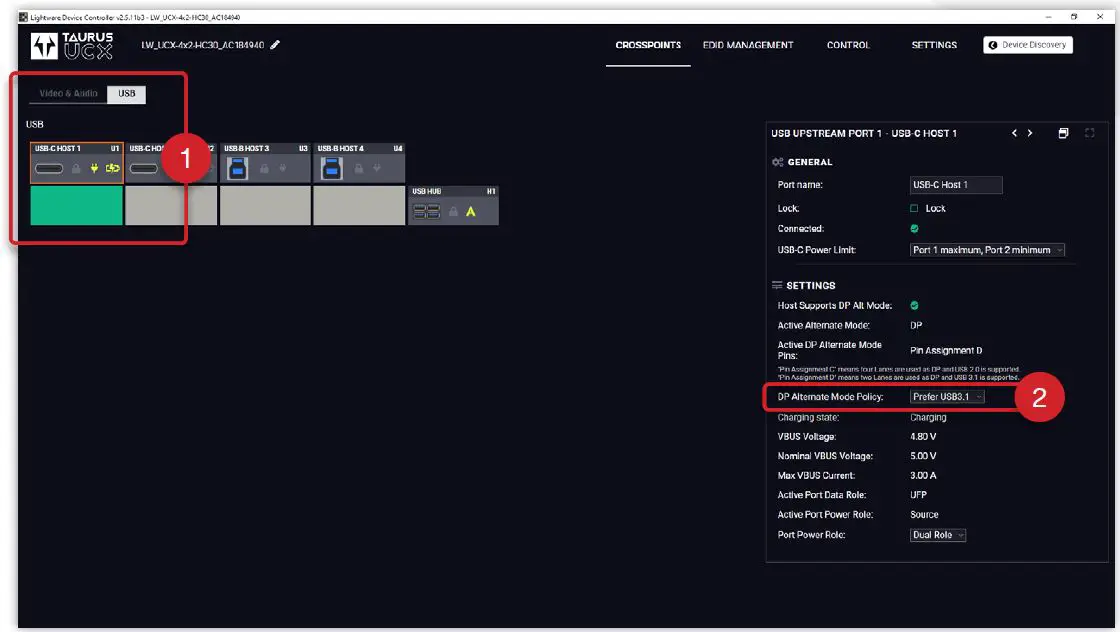Select the USB tab
The image size is (1120, 632).
tap(126, 94)
